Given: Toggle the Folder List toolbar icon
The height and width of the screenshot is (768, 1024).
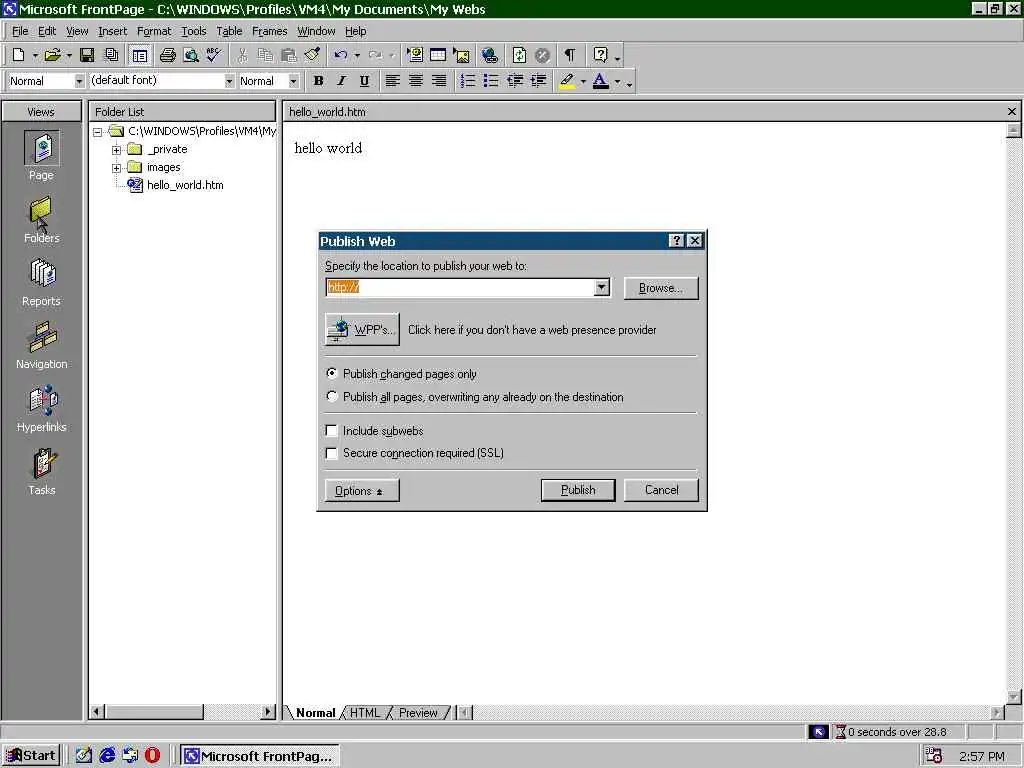Looking at the screenshot, I should [139, 56].
